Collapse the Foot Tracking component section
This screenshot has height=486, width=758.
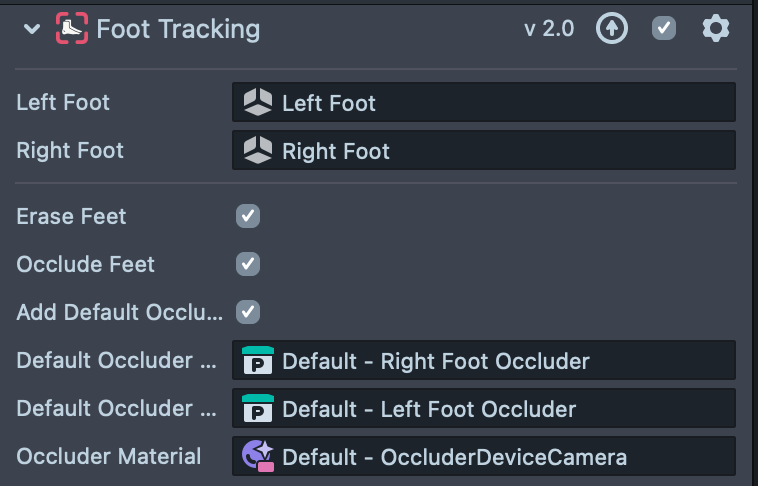[32, 29]
